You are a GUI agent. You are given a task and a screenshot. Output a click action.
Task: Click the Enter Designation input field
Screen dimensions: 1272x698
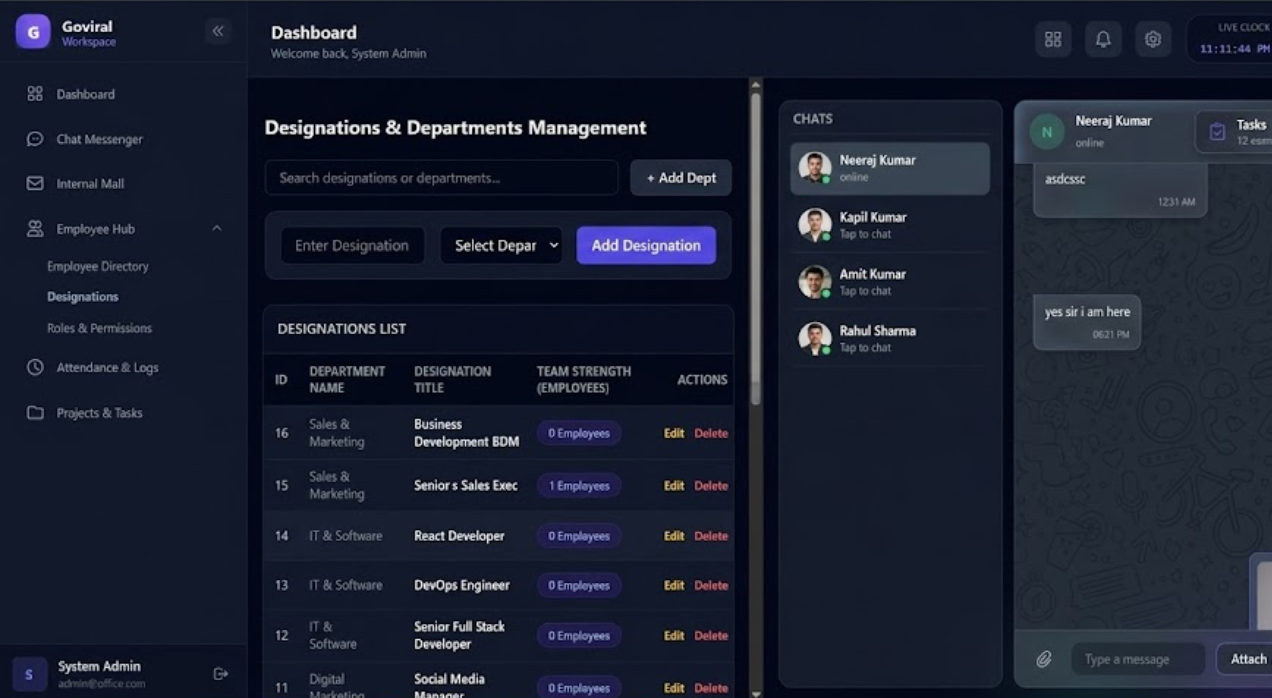[x=352, y=245]
